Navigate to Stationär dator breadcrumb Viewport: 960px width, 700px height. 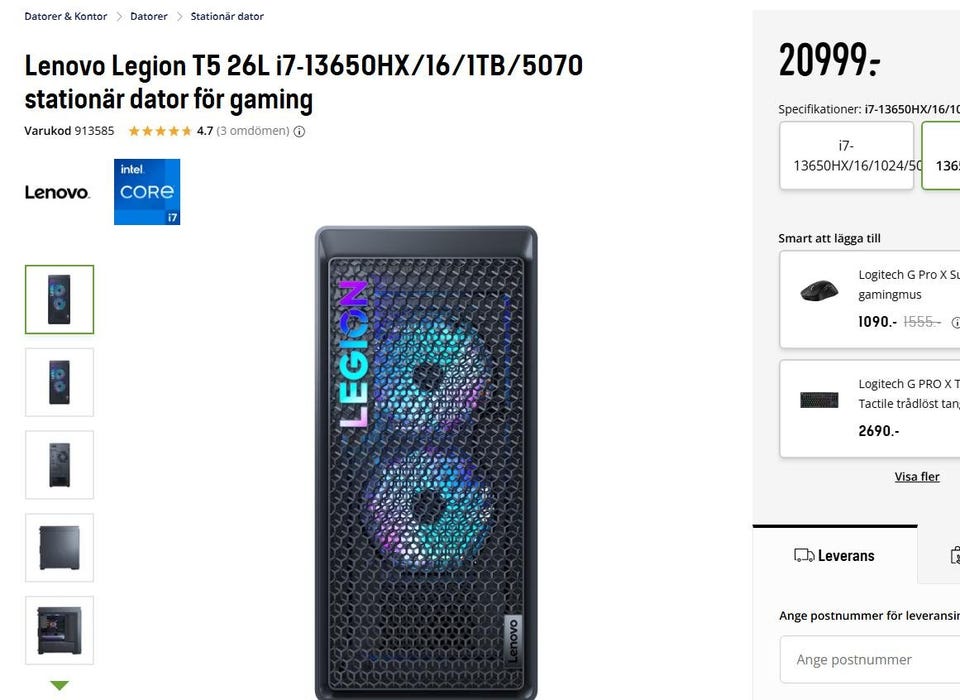click(227, 17)
